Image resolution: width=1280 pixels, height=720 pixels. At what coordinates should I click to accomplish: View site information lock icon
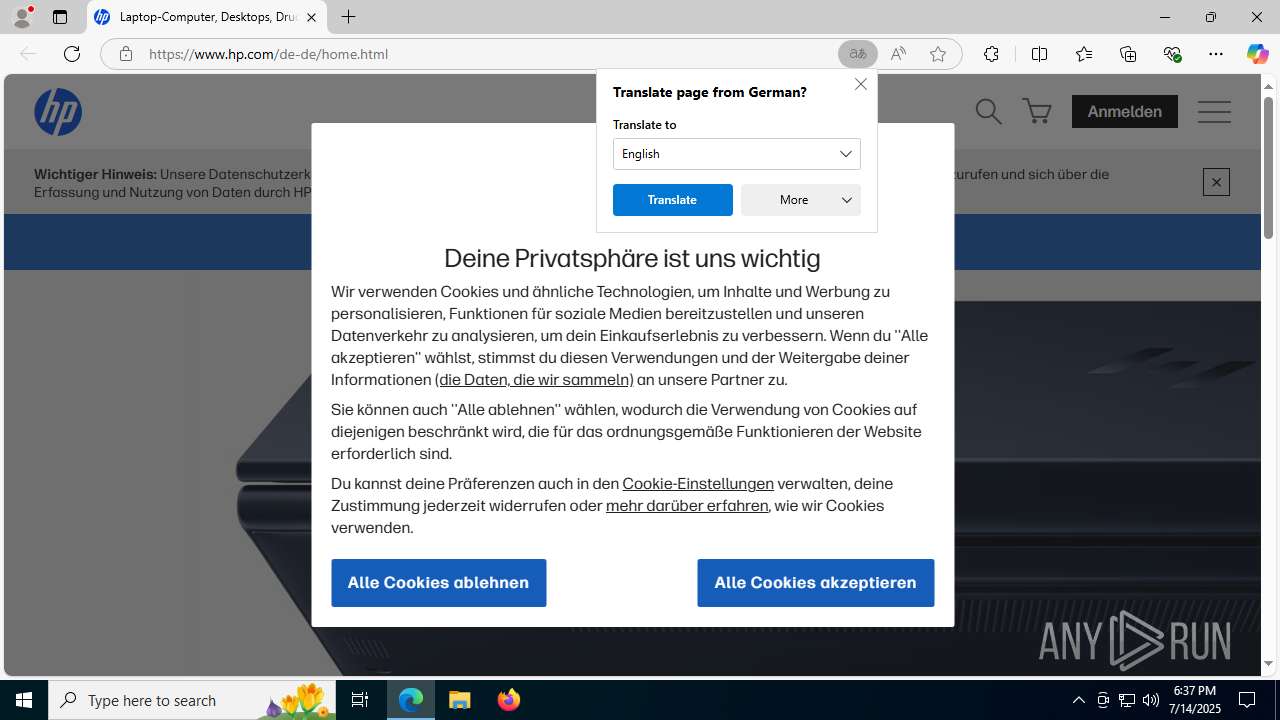click(x=126, y=54)
